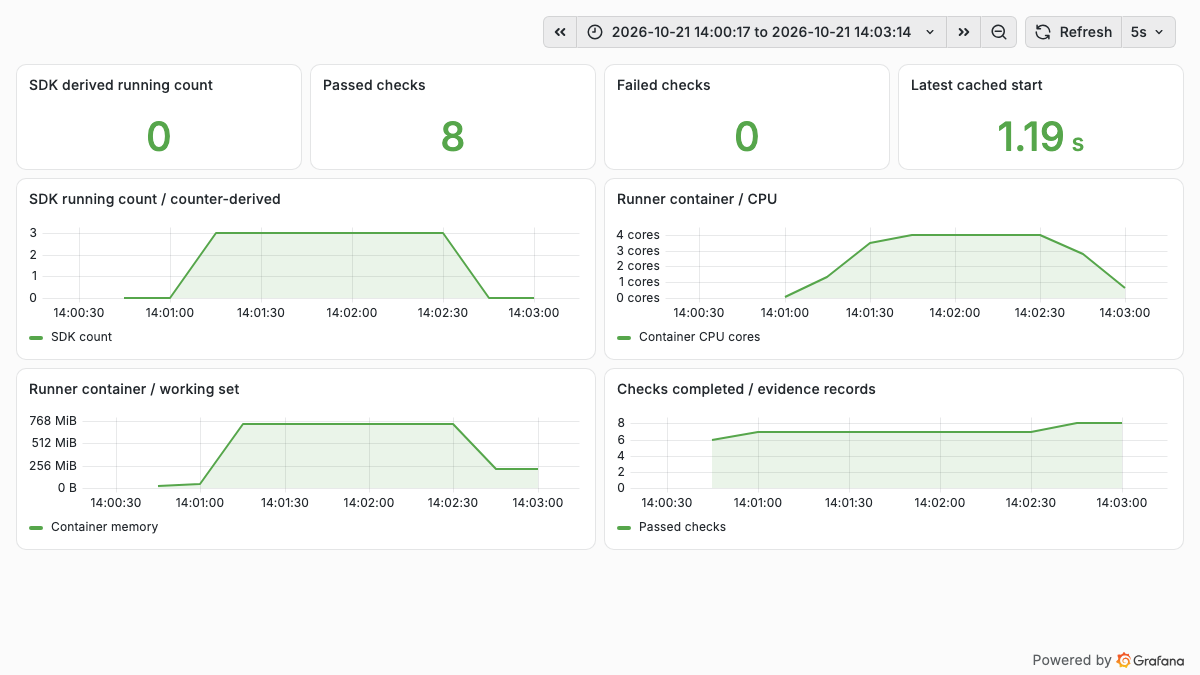Viewport: 1200px width, 675px height.
Task: Open Checks completed / evidence records panel title
Action: [x=746, y=389]
